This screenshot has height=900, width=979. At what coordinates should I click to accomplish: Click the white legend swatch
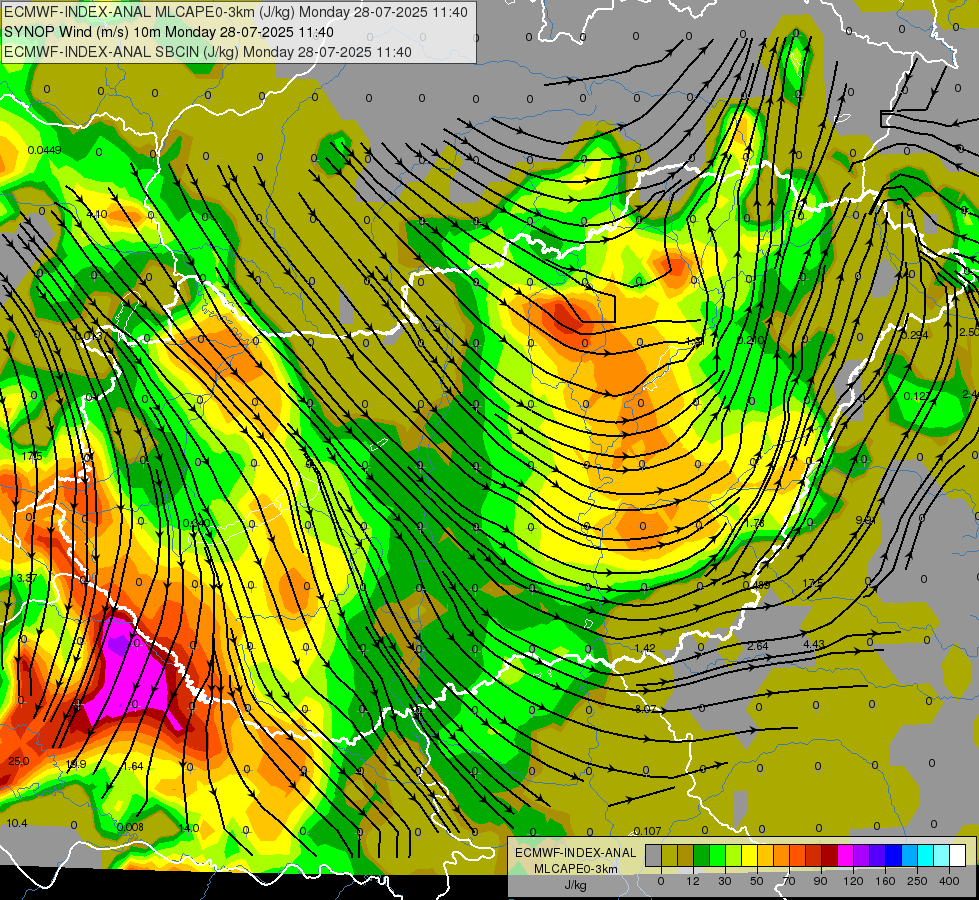coord(957,856)
